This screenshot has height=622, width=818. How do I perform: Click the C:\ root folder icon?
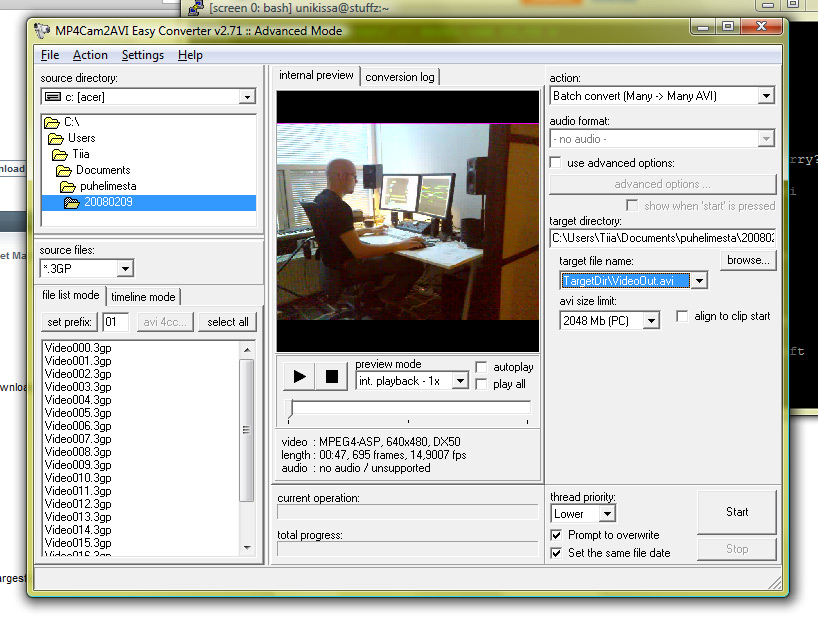51,123
